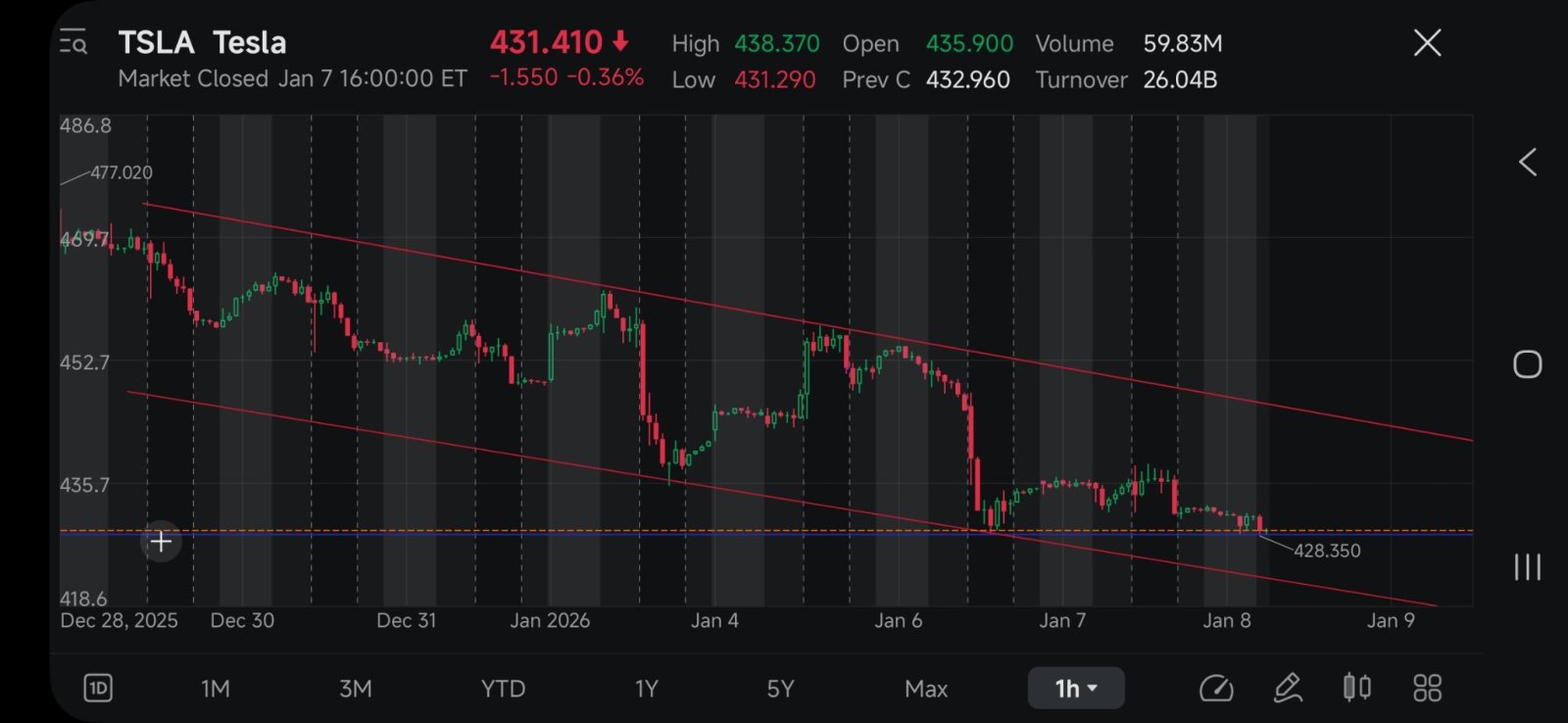Image resolution: width=1568 pixels, height=723 pixels.
Task: Close the full-screen chart view
Action: point(1427,42)
